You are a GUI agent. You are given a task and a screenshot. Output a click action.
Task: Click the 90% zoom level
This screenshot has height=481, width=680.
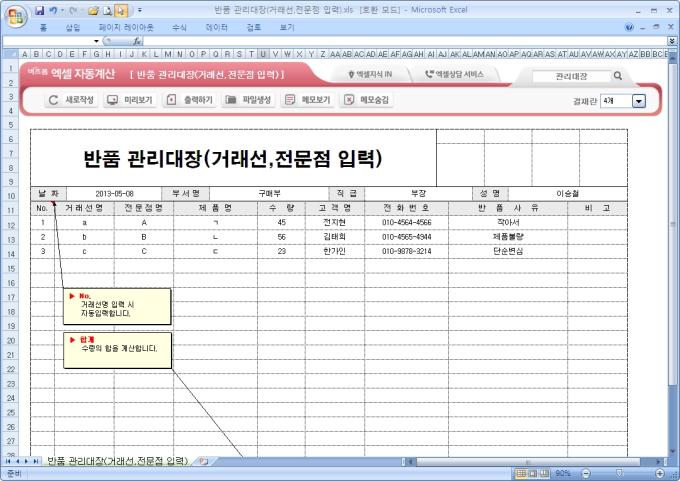click(562, 474)
